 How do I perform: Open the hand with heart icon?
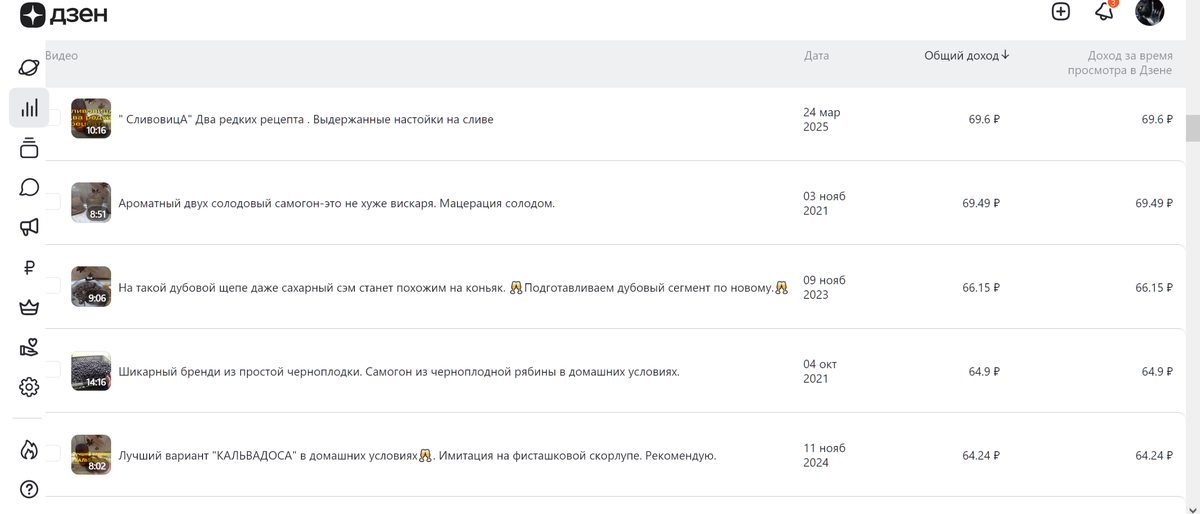click(x=29, y=347)
